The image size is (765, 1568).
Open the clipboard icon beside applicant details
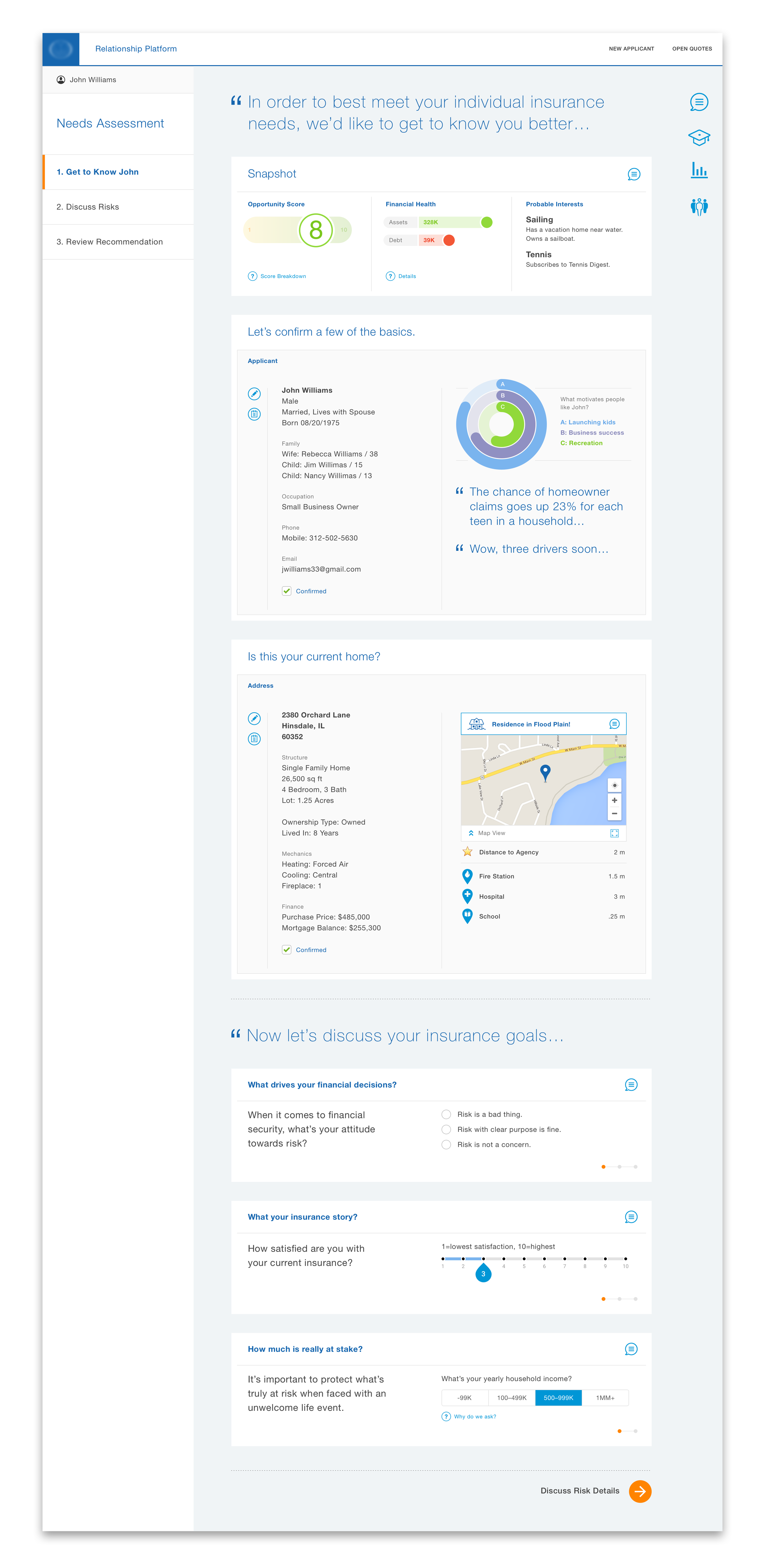255,414
